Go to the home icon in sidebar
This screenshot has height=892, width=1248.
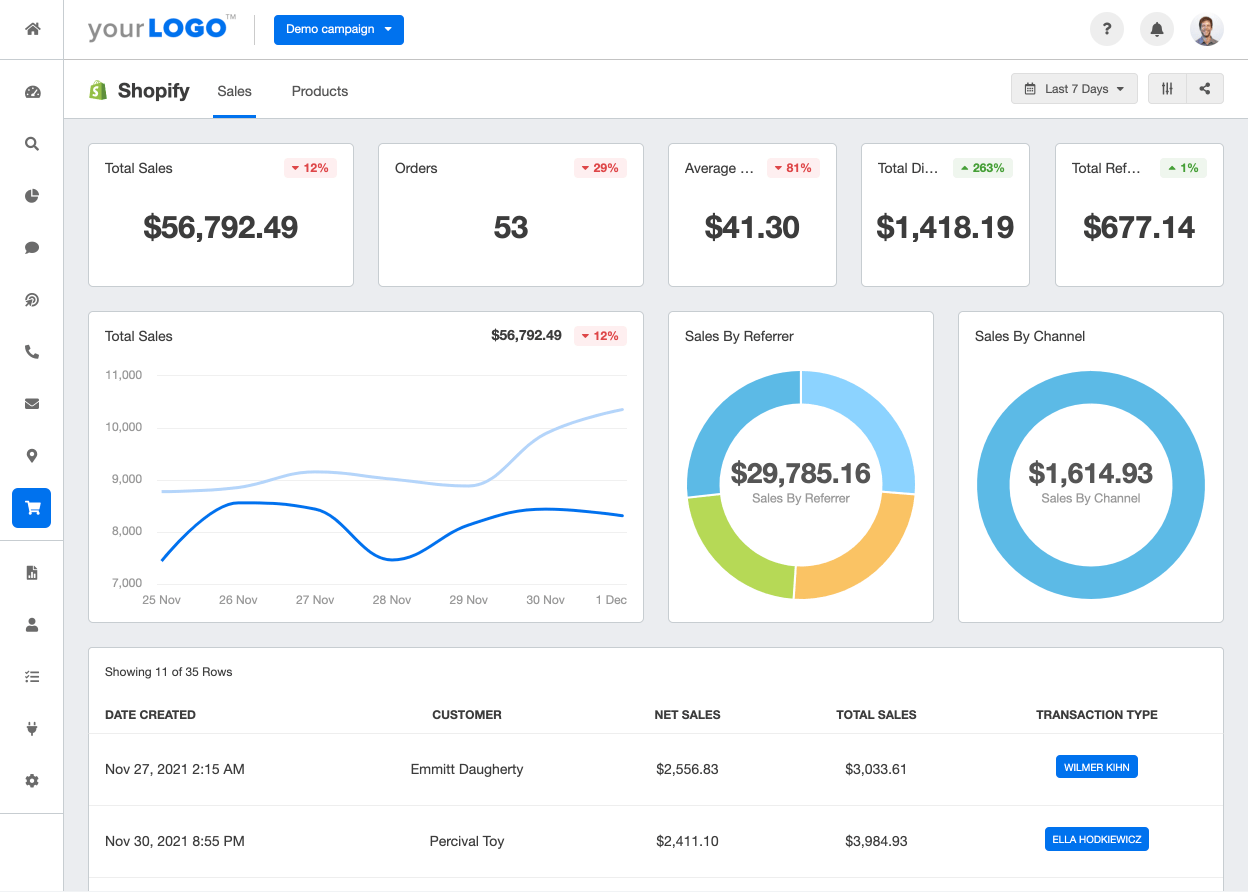click(32, 29)
